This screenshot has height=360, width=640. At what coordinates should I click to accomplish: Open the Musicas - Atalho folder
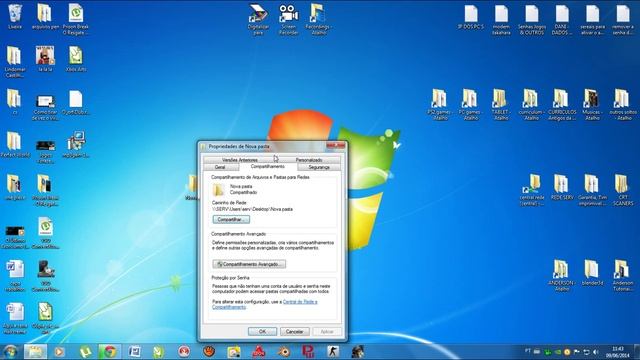[592, 104]
